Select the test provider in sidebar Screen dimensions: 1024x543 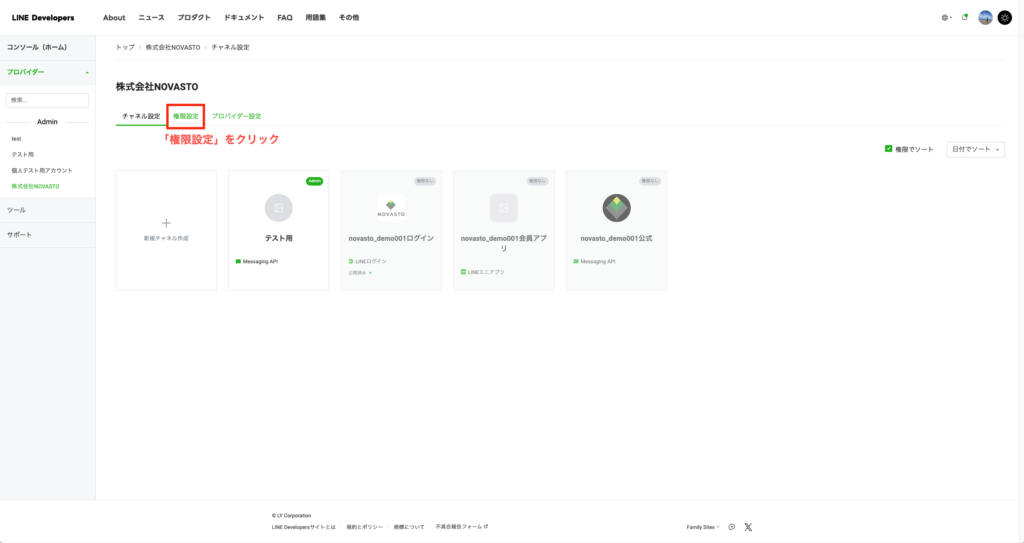(16, 139)
